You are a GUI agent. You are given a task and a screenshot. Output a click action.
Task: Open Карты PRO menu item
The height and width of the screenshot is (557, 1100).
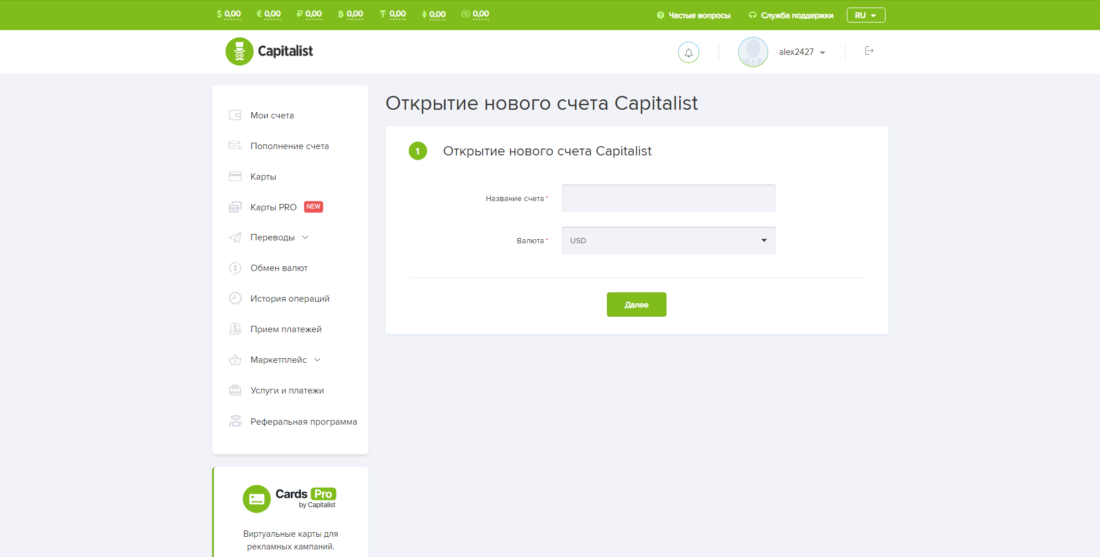click(x=274, y=207)
